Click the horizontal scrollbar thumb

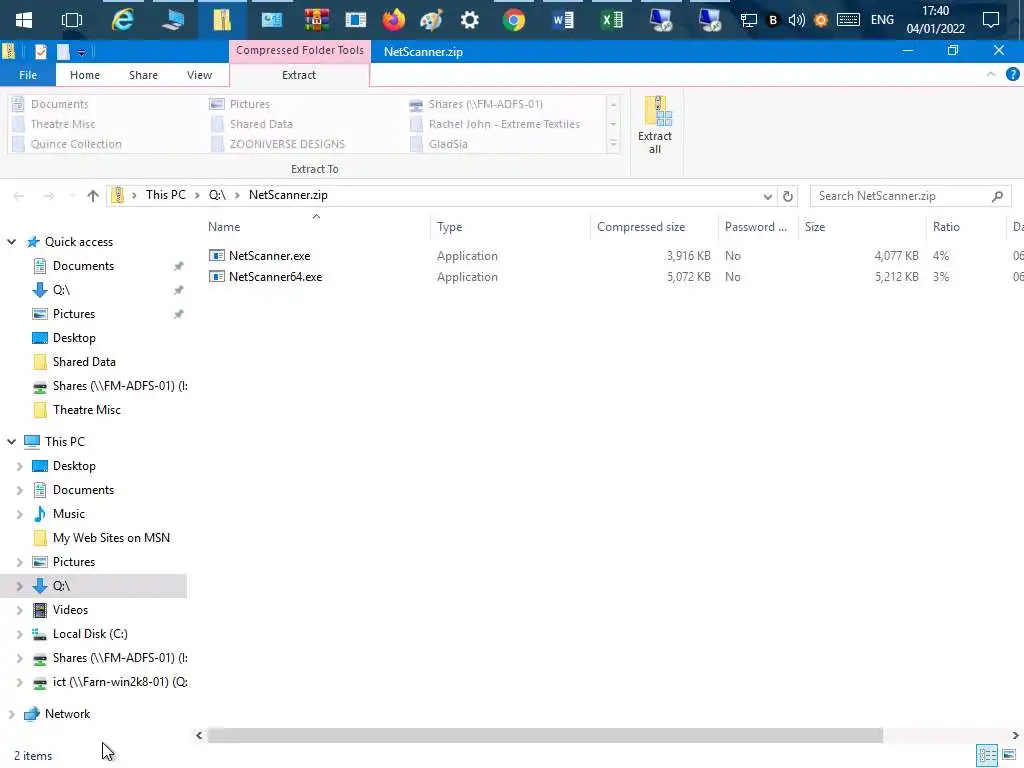pos(545,735)
